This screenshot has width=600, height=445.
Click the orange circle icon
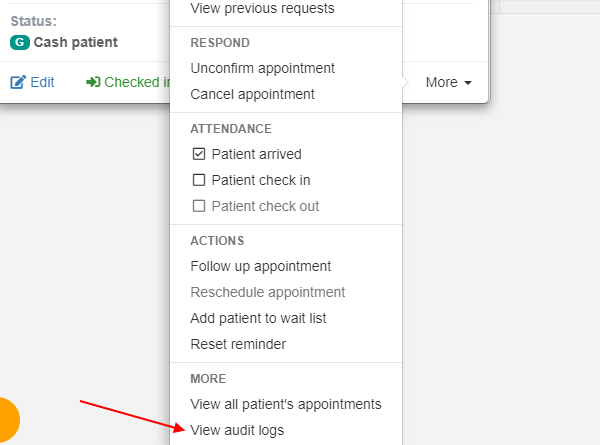click(x=8, y=420)
